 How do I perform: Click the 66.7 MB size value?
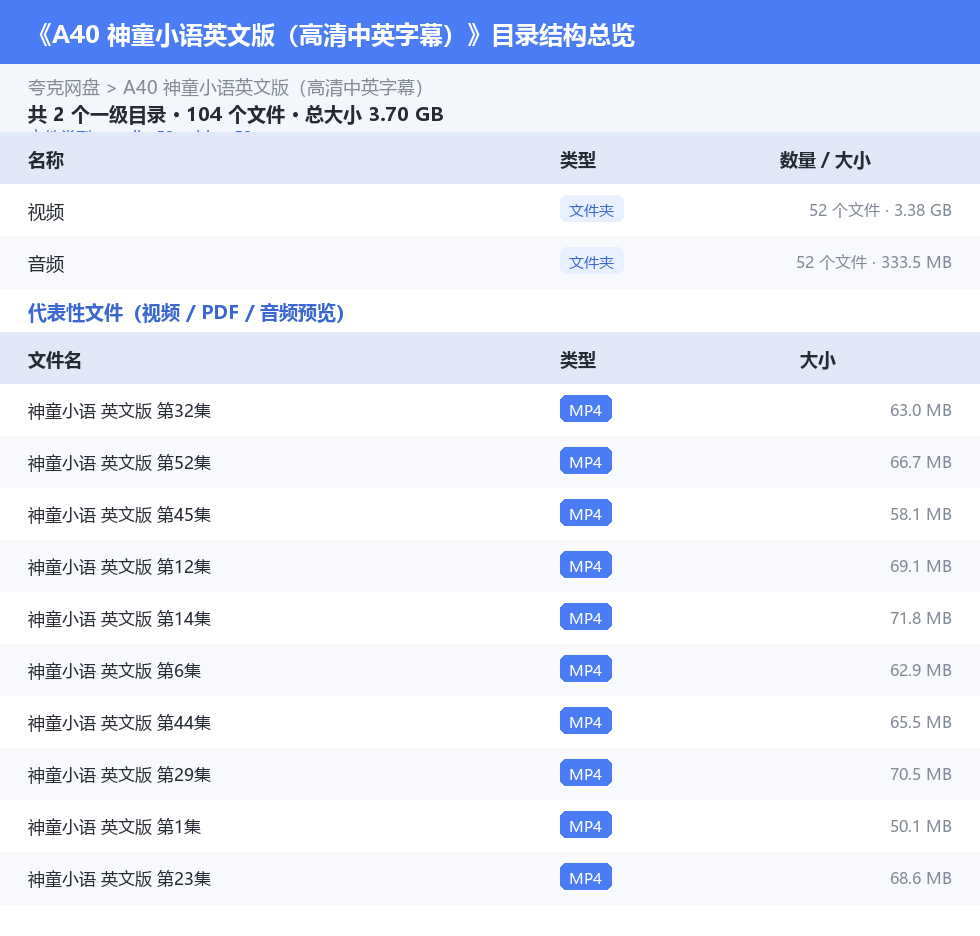tap(921, 462)
